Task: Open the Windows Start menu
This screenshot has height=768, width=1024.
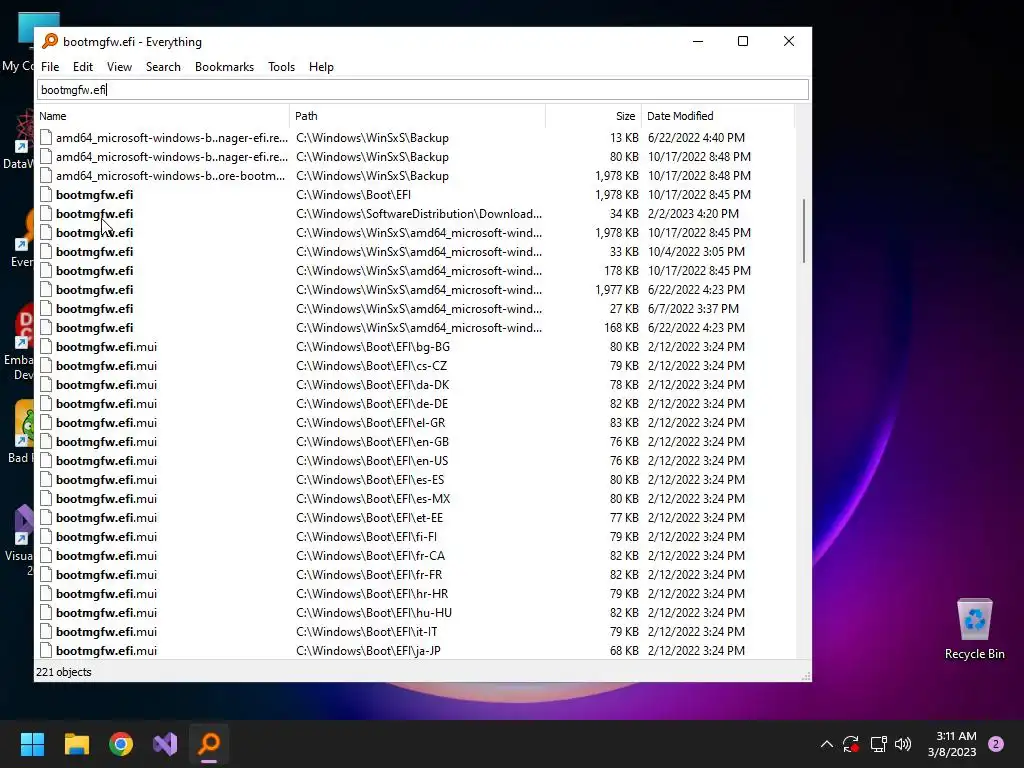Action: point(32,744)
